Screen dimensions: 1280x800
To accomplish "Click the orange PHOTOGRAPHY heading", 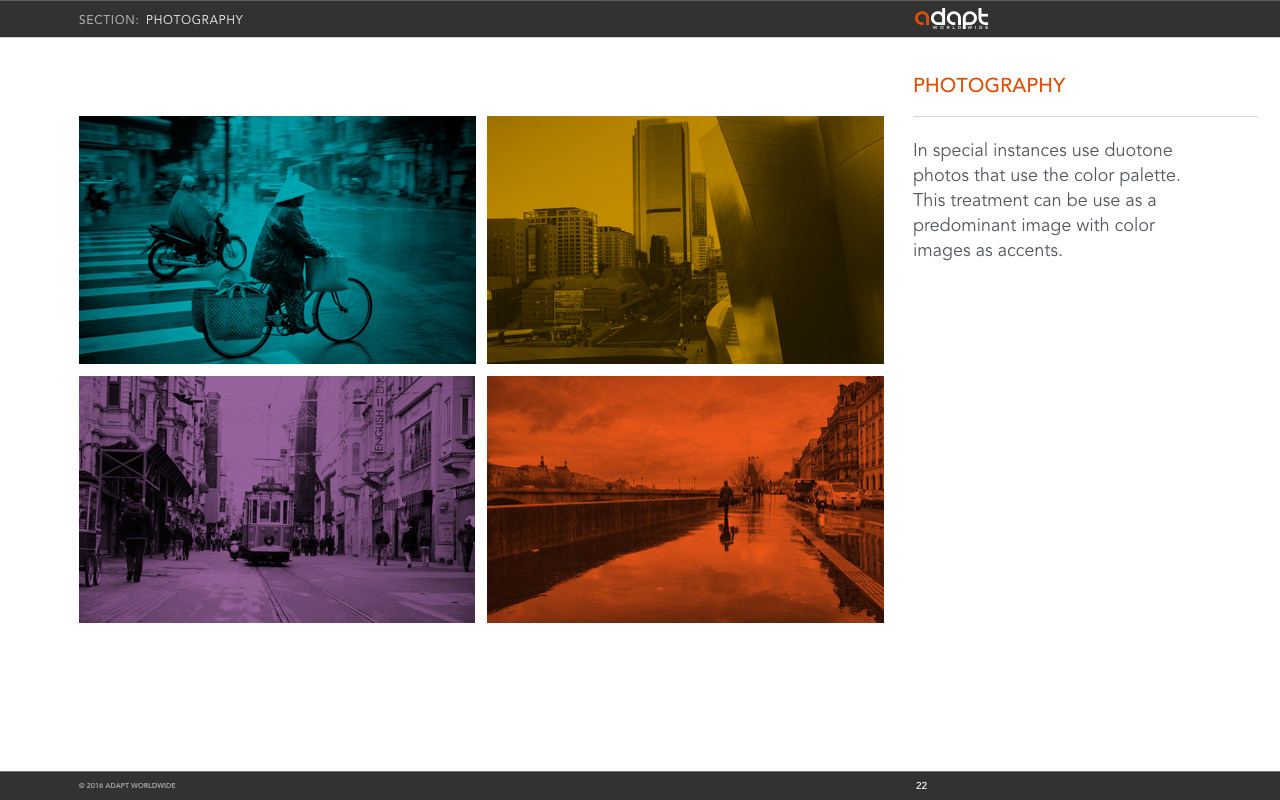I will point(989,86).
